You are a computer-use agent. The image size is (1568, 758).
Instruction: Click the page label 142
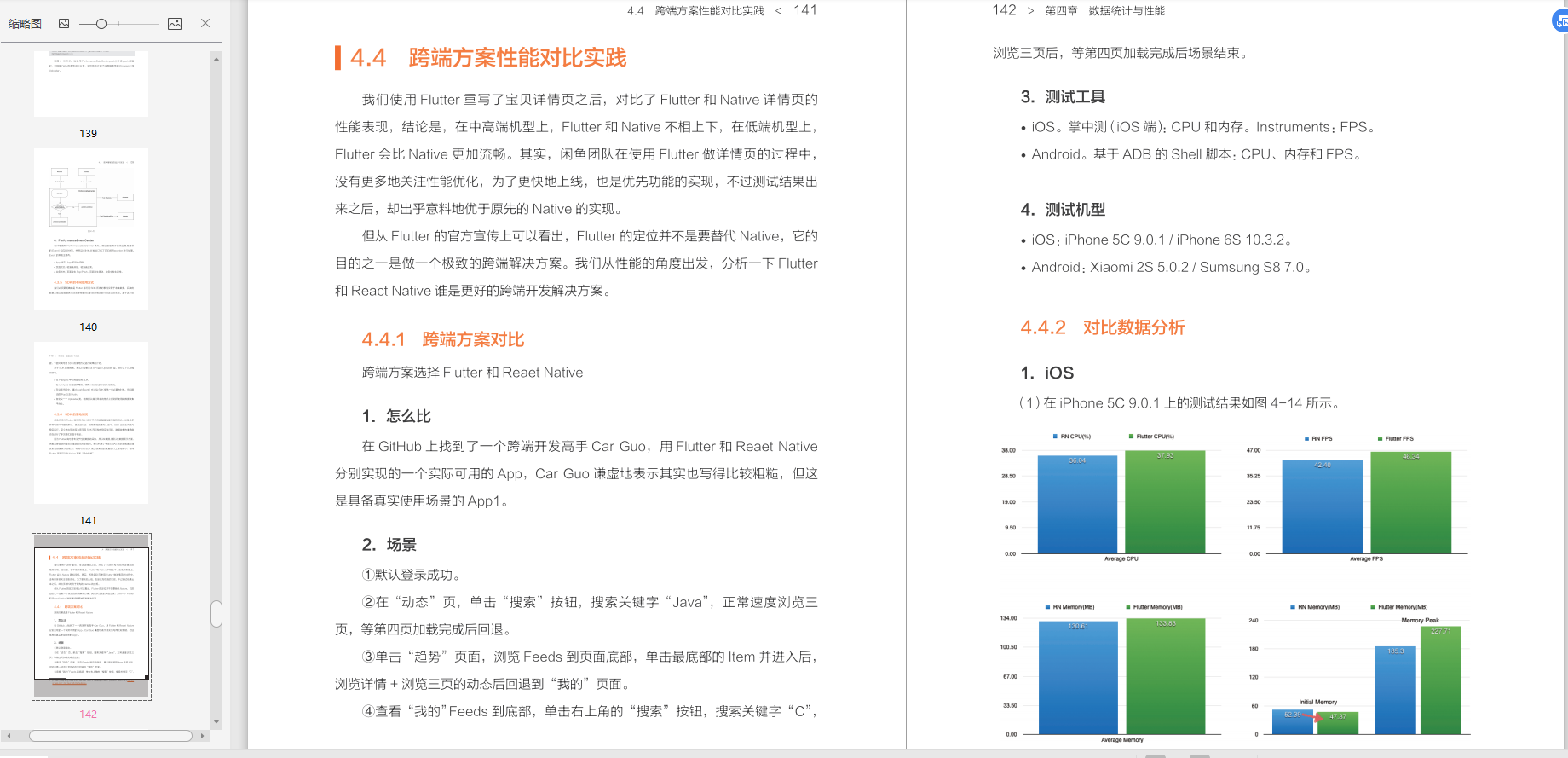click(x=89, y=715)
